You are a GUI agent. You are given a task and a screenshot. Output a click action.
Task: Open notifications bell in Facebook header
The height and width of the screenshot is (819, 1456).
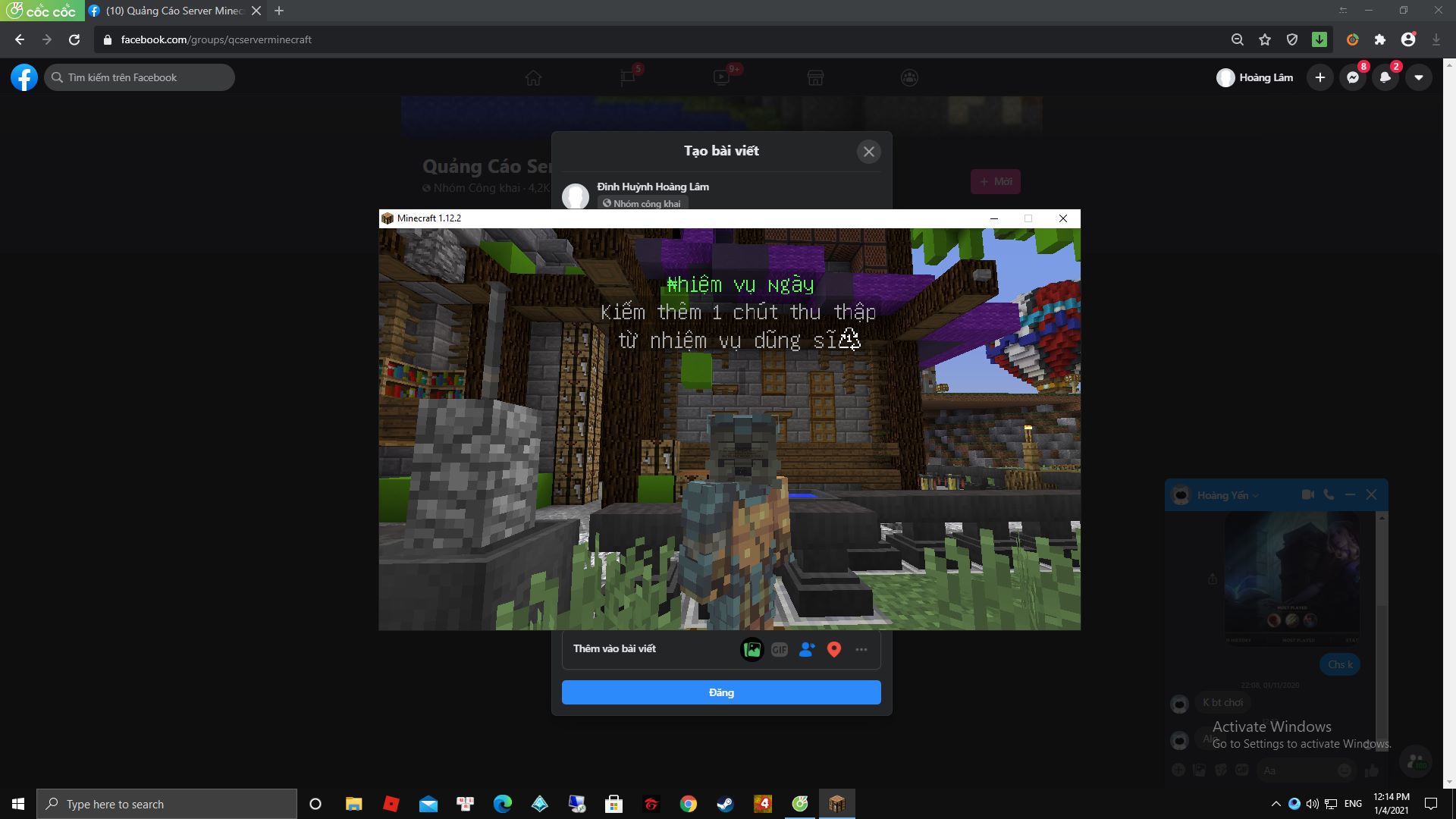(x=1385, y=77)
